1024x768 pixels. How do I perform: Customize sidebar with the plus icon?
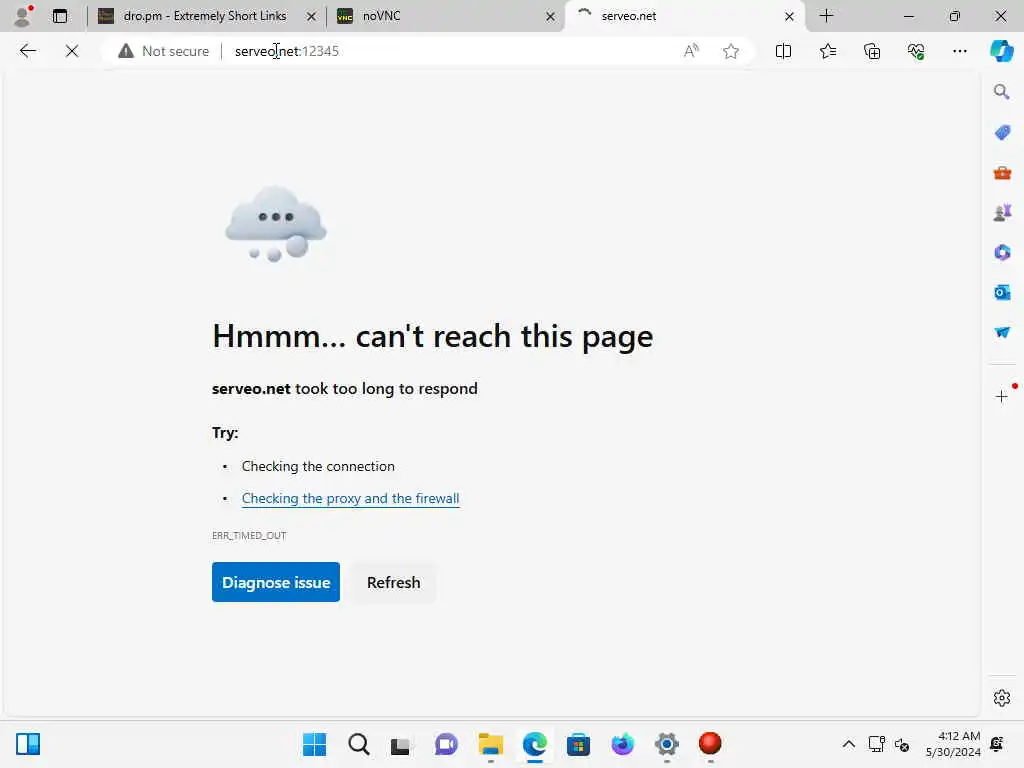tap(1001, 396)
